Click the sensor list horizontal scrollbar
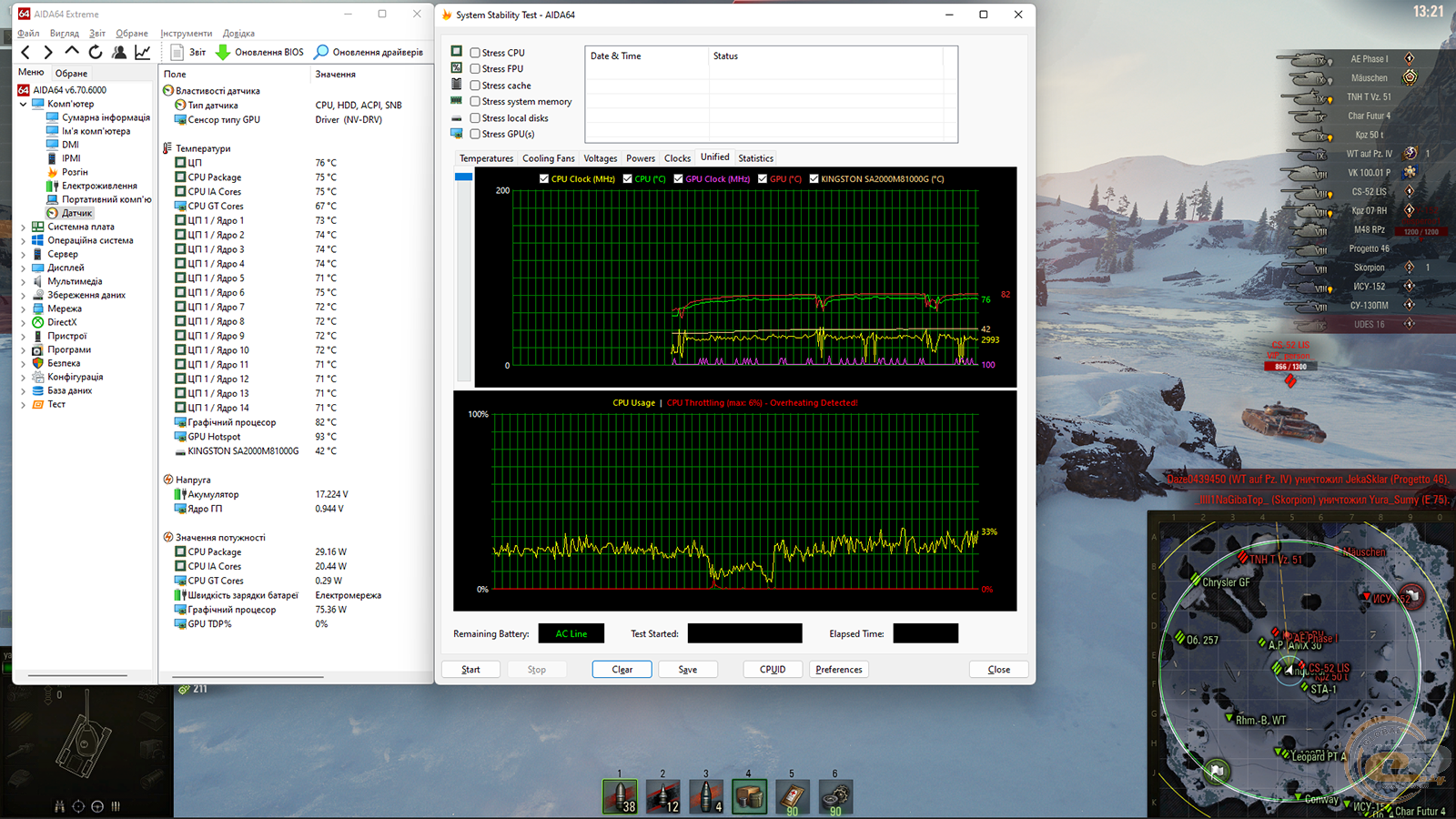Viewport: 1456px width, 819px height. [x=249, y=676]
